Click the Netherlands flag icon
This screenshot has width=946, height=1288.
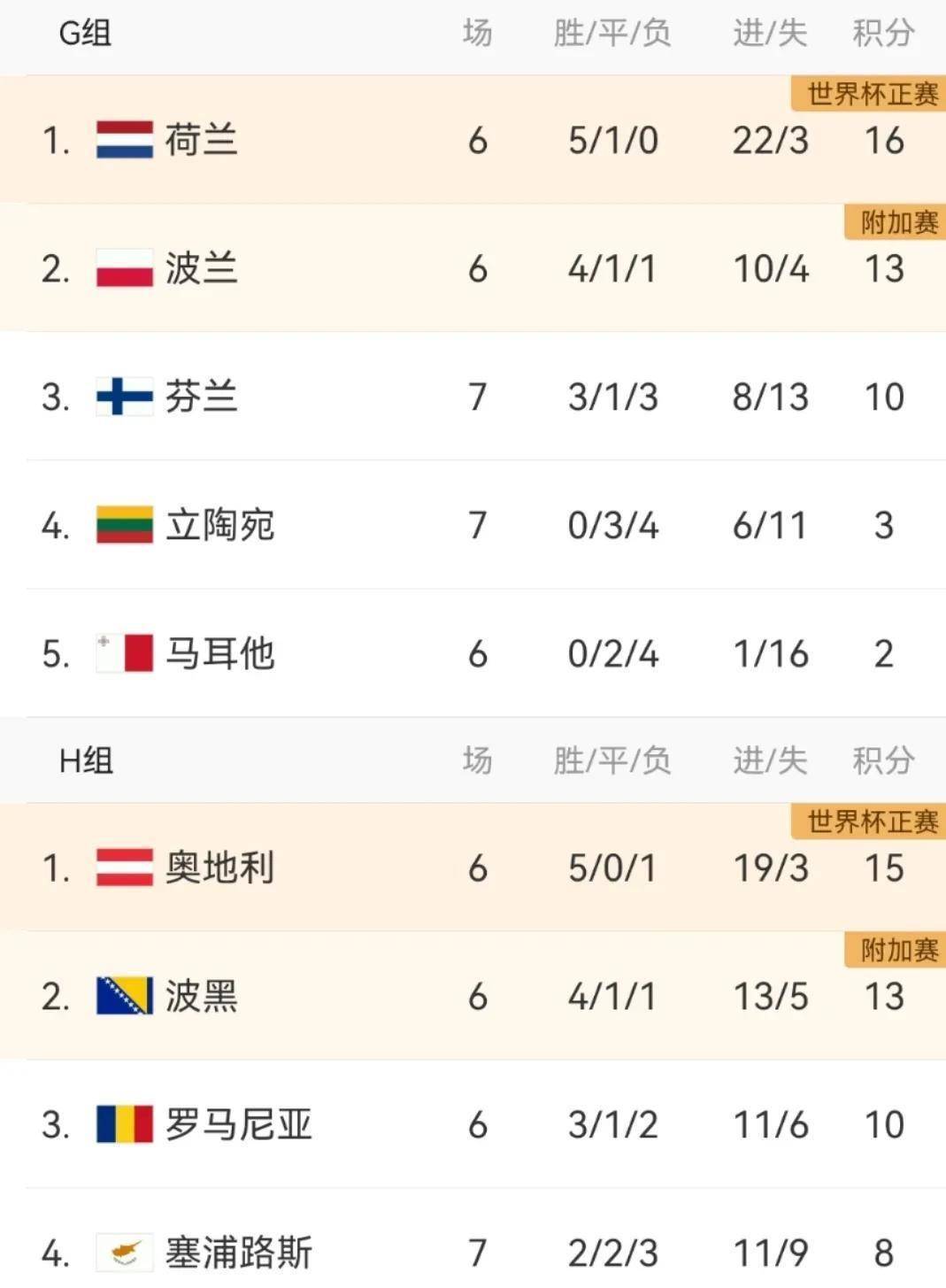[x=124, y=140]
